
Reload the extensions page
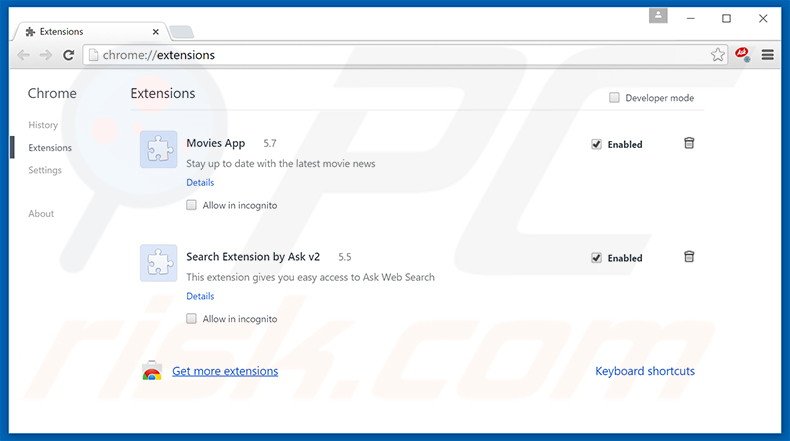tap(69, 55)
